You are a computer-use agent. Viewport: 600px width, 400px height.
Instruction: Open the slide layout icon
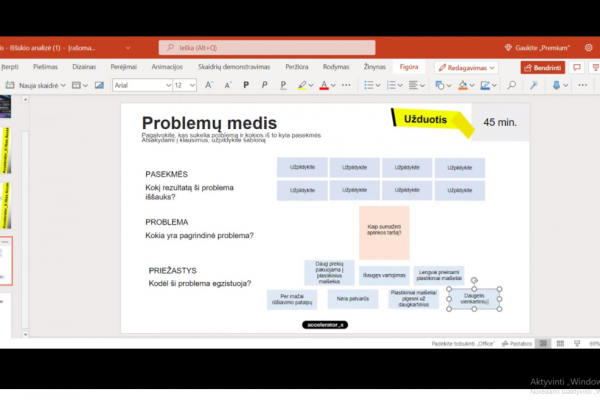pyautogui.click(x=77, y=85)
